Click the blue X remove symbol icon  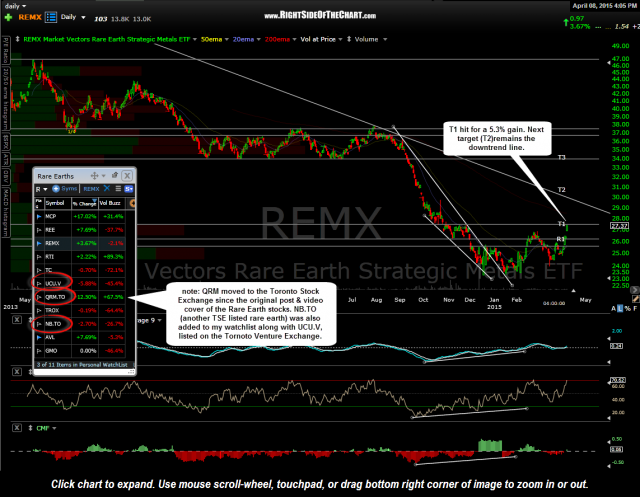pos(107,188)
